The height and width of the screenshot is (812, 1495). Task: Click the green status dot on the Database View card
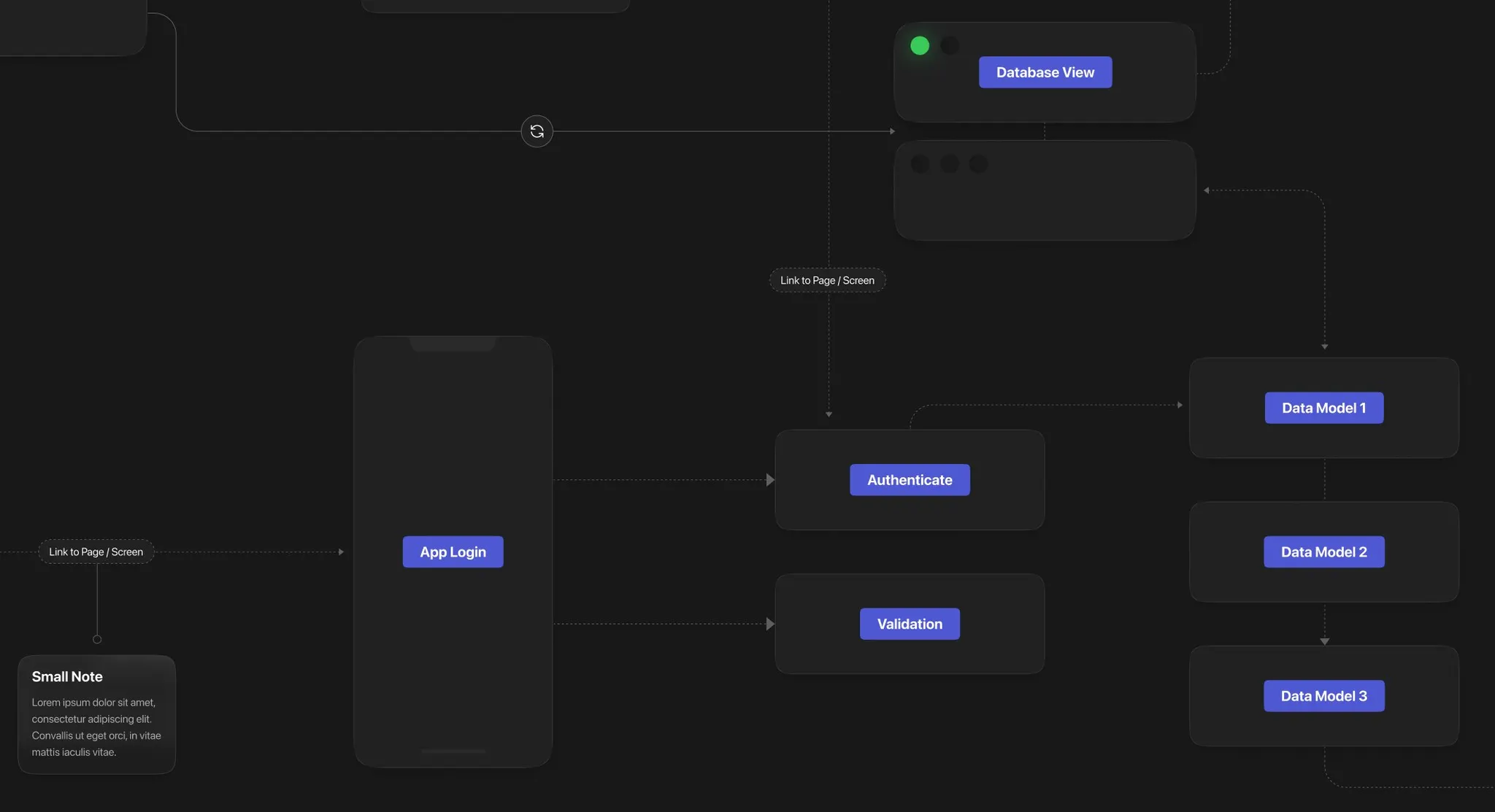pyautogui.click(x=920, y=46)
